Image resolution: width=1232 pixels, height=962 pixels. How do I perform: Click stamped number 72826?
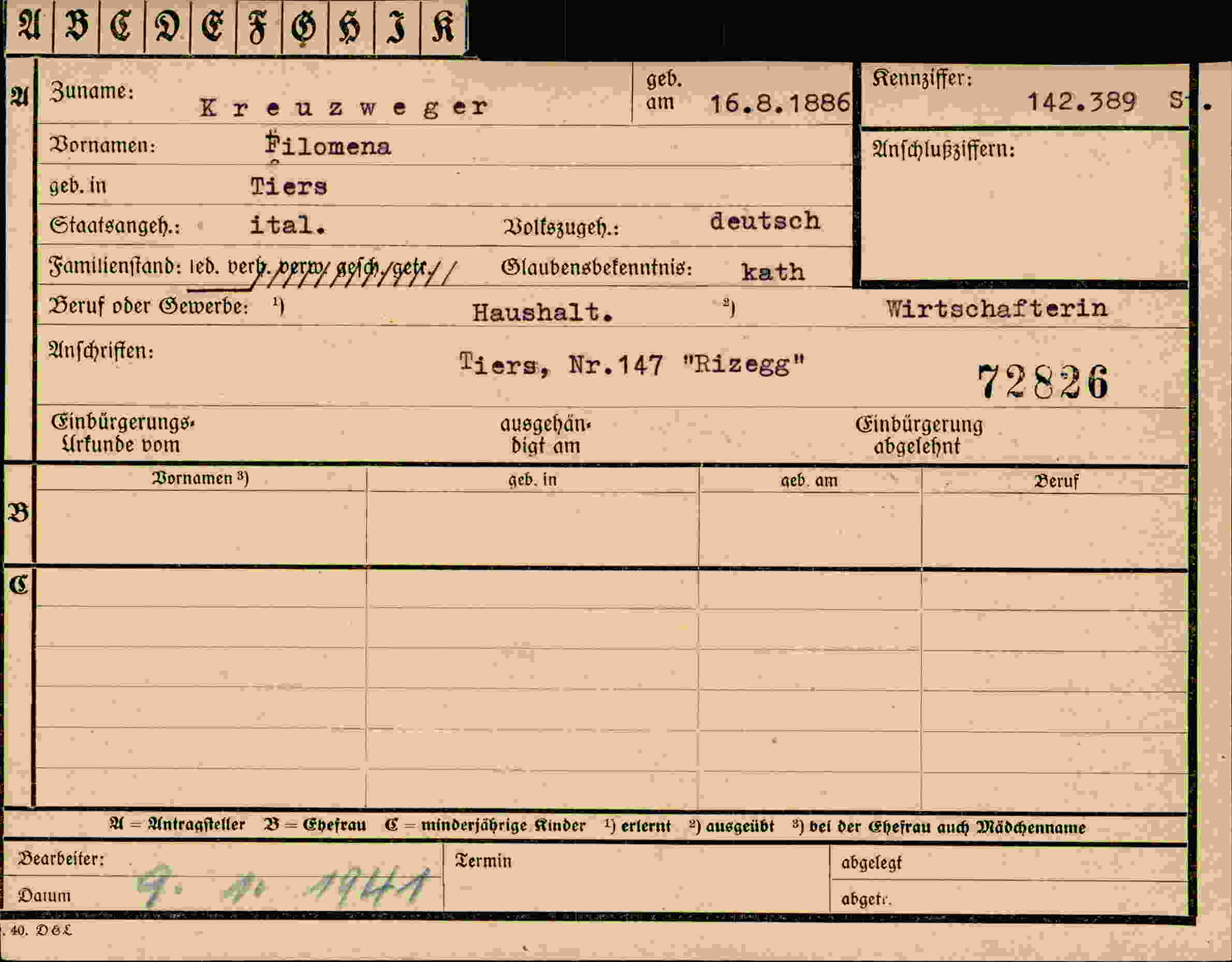1043,382
